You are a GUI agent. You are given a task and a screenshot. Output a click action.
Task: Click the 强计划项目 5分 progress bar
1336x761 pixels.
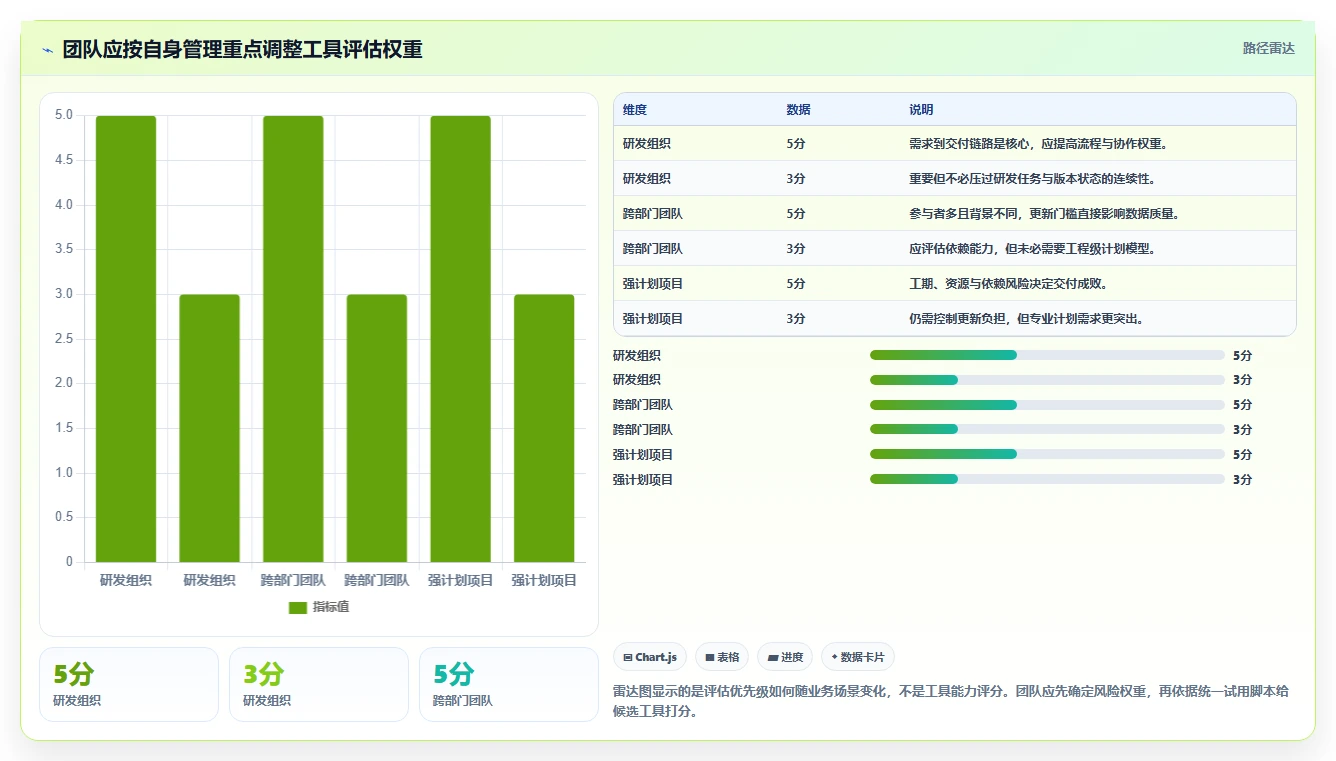1047,454
